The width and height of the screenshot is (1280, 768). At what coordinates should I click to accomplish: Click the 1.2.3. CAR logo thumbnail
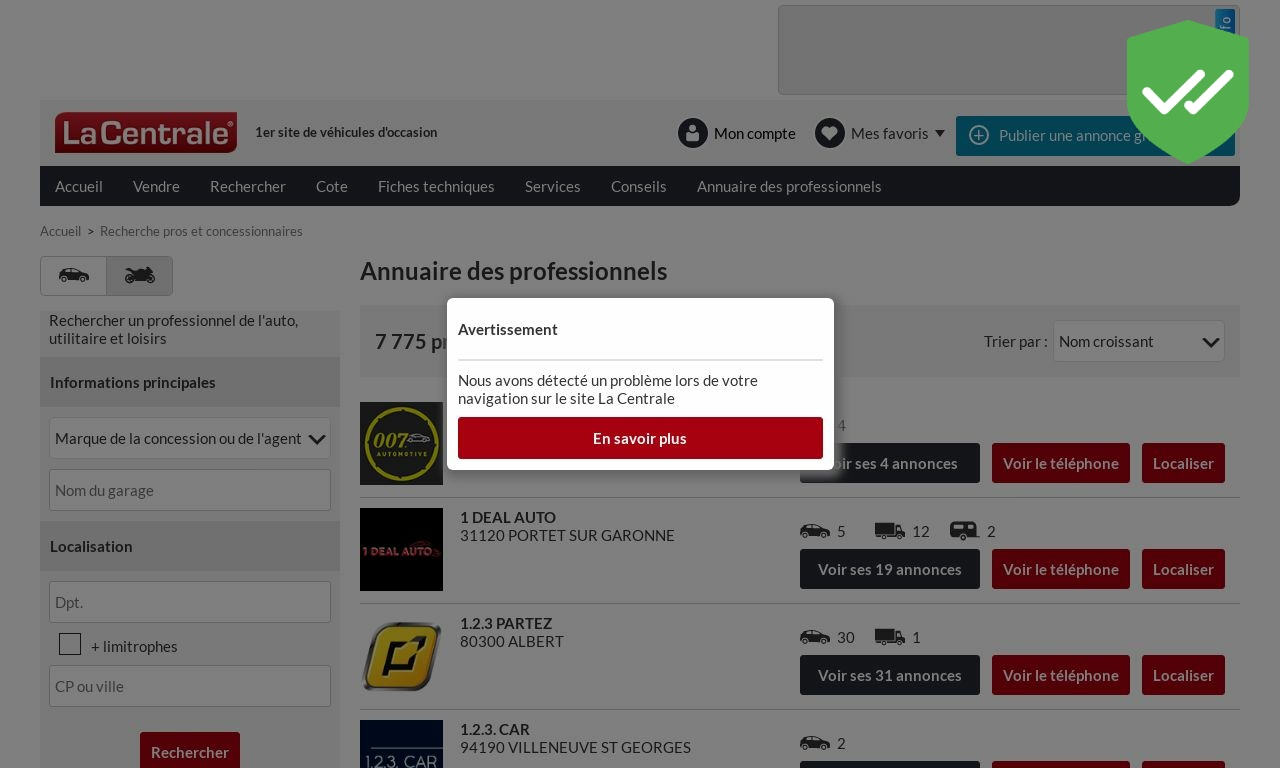coord(401,744)
